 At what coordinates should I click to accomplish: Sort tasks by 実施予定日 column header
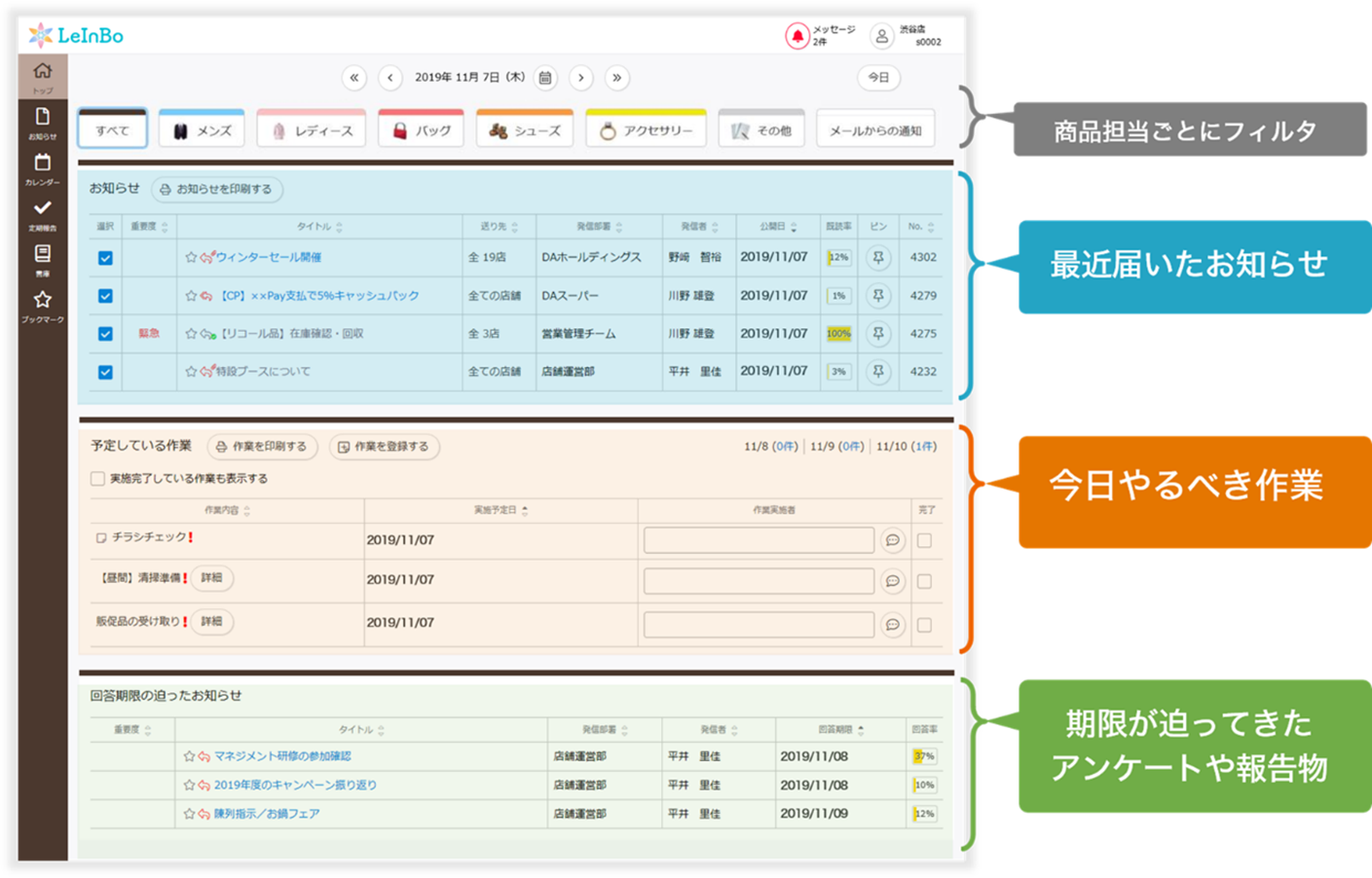pos(501,510)
